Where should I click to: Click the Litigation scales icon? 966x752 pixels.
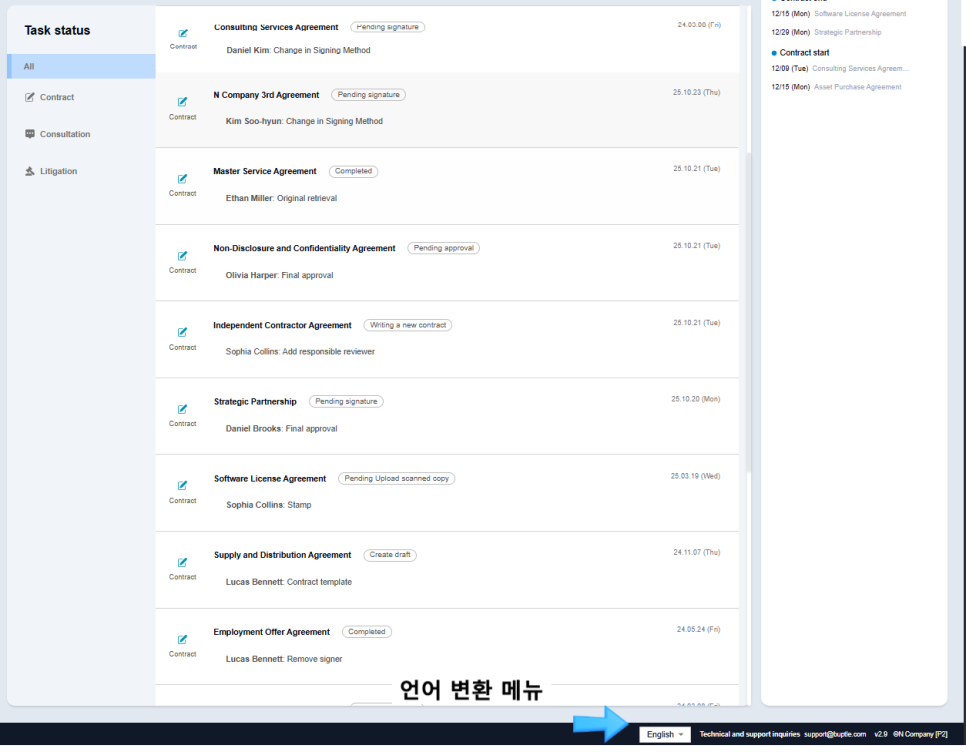point(31,170)
